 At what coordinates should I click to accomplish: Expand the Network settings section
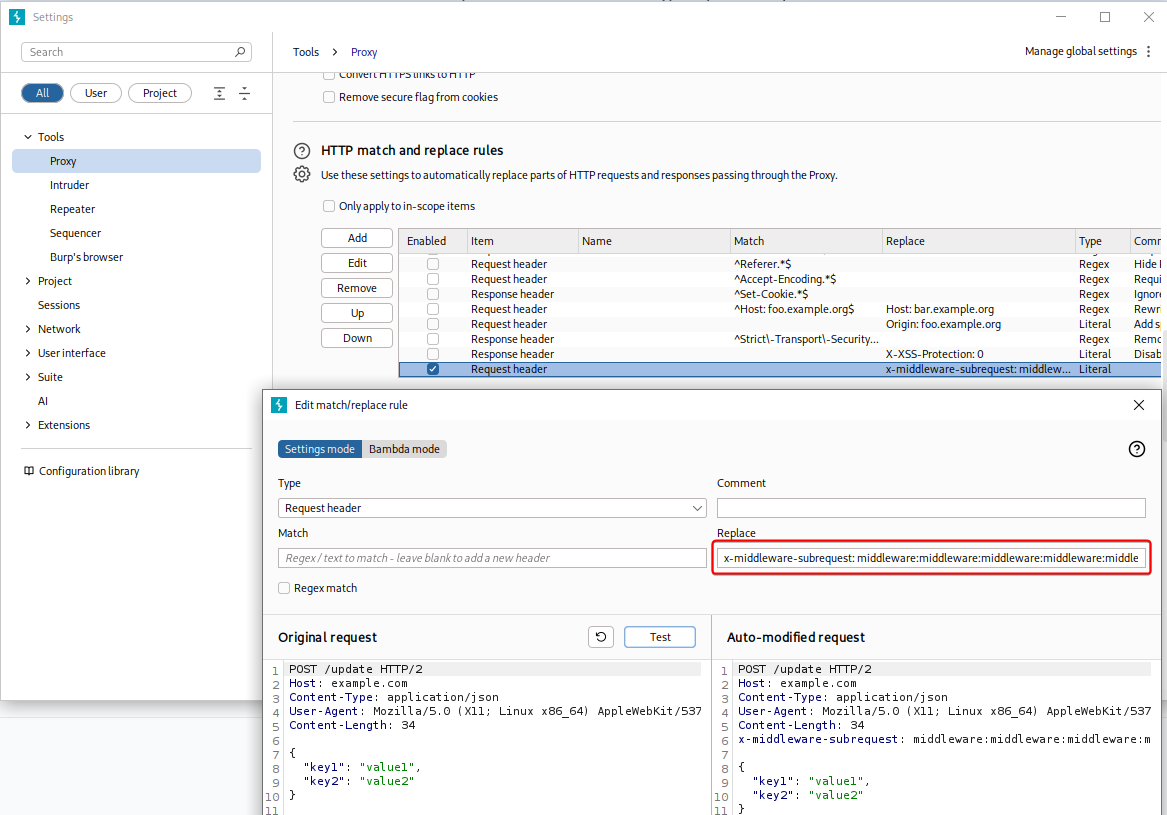(28, 329)
